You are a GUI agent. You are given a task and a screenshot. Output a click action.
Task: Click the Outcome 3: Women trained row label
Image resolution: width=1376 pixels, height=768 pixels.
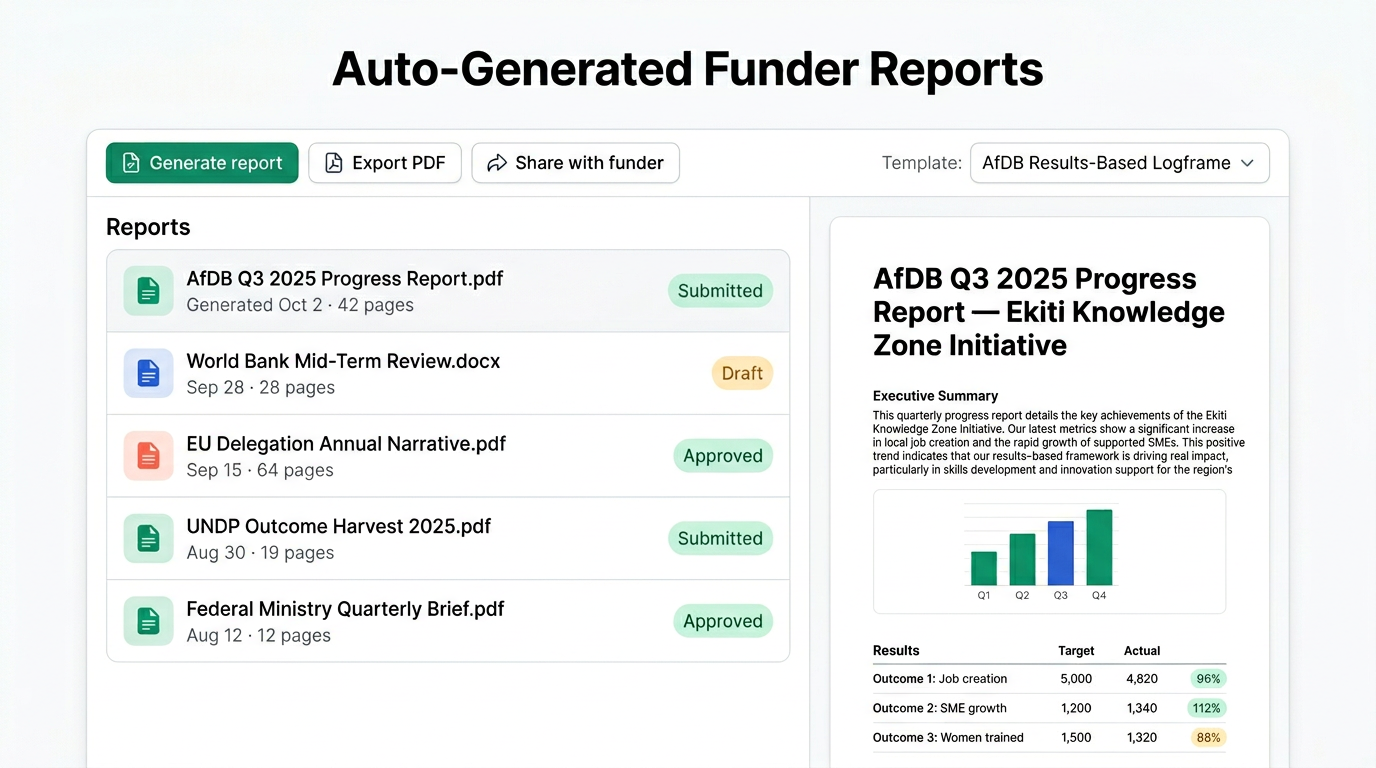click(948, 737)
